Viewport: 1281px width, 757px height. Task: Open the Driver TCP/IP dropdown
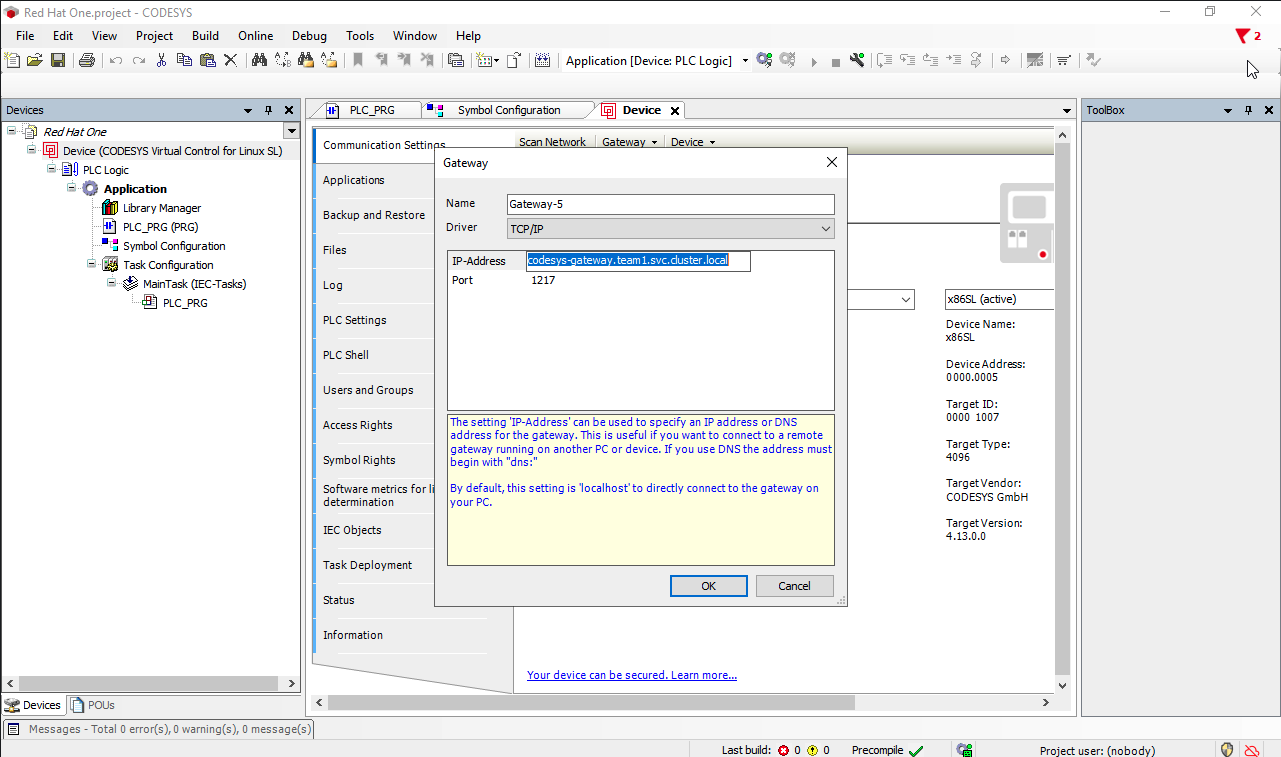671,229
